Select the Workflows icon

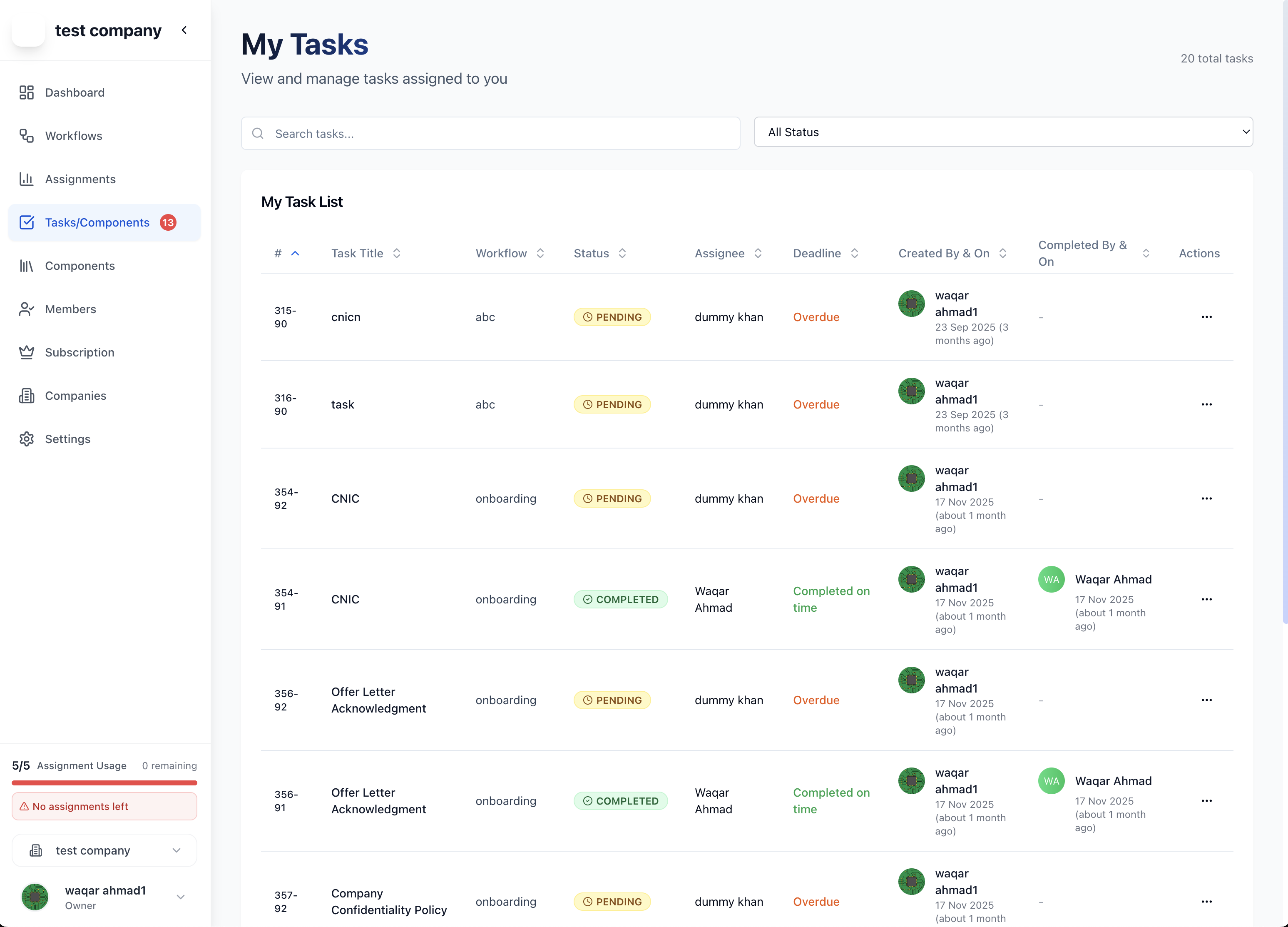pyautogui.click(x=27, y=136)
